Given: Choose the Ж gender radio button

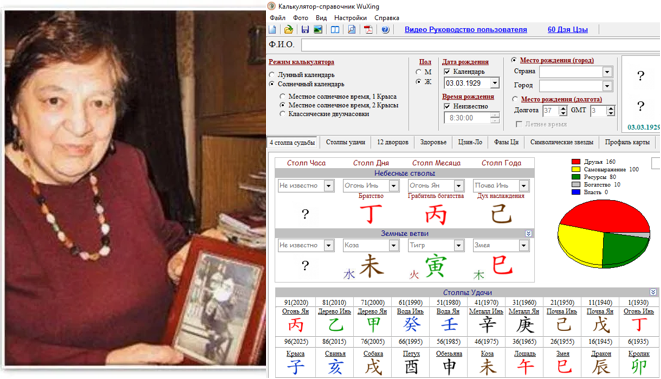Looking at the screenshot, I should [x=418, y=82].
